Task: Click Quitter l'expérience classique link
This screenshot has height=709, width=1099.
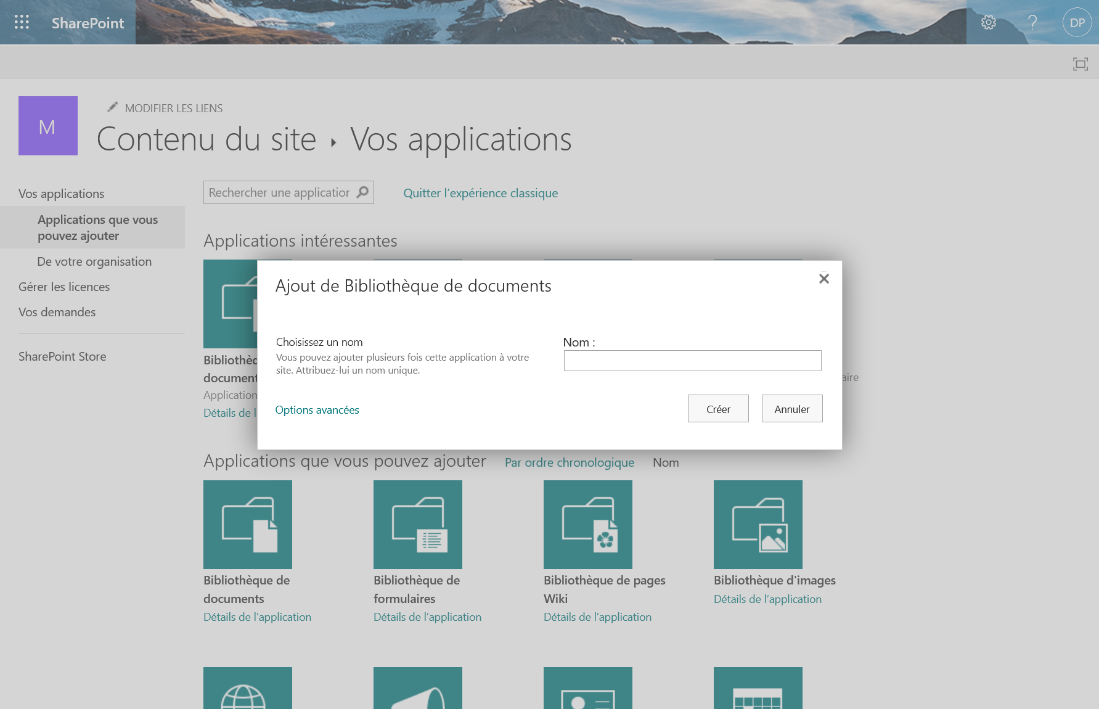Action: pos(480,193)
